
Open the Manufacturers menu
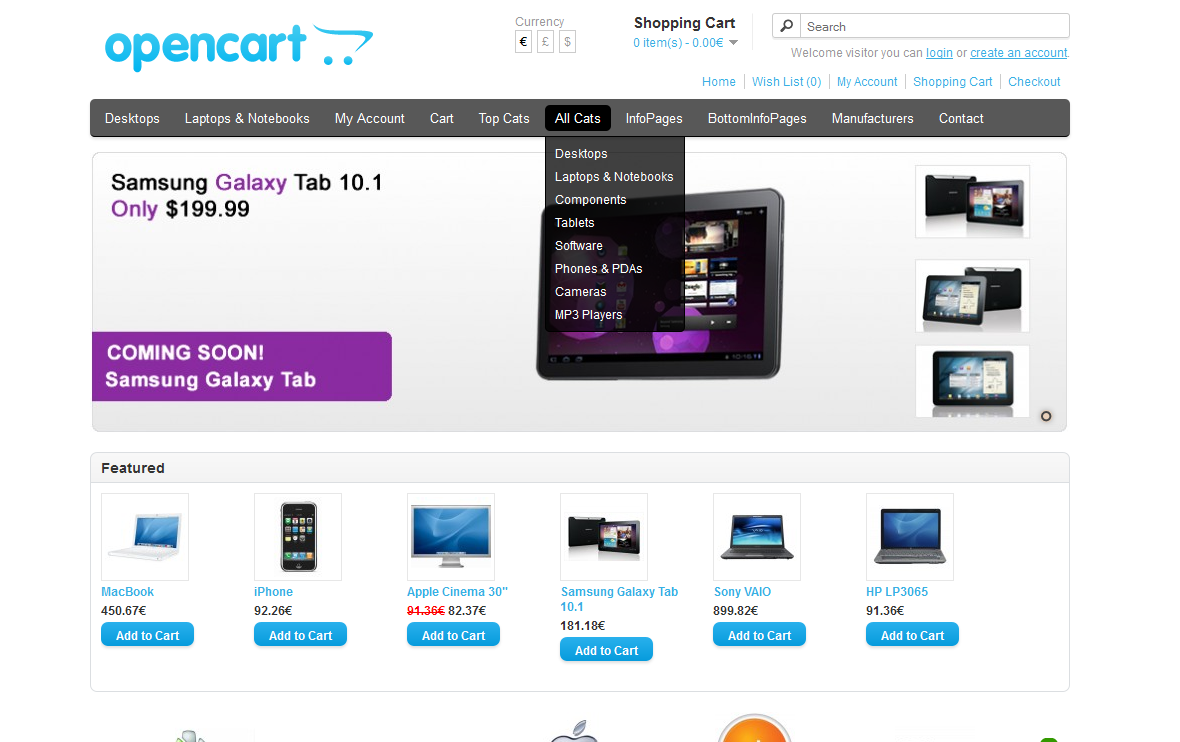coord(872,118)
